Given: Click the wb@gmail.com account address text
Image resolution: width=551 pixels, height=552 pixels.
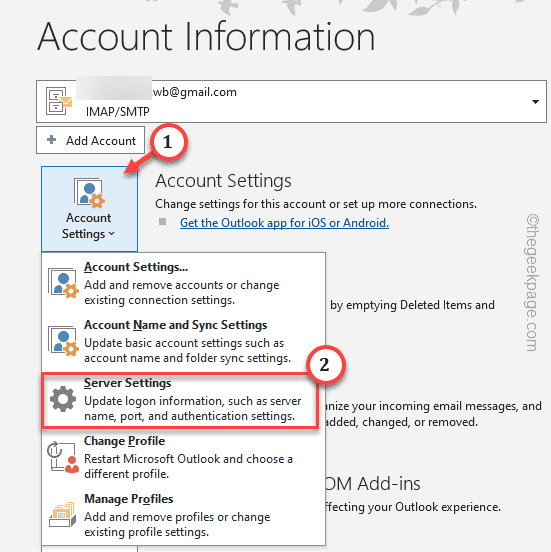Looking at the screenshot, I should 195,92.
